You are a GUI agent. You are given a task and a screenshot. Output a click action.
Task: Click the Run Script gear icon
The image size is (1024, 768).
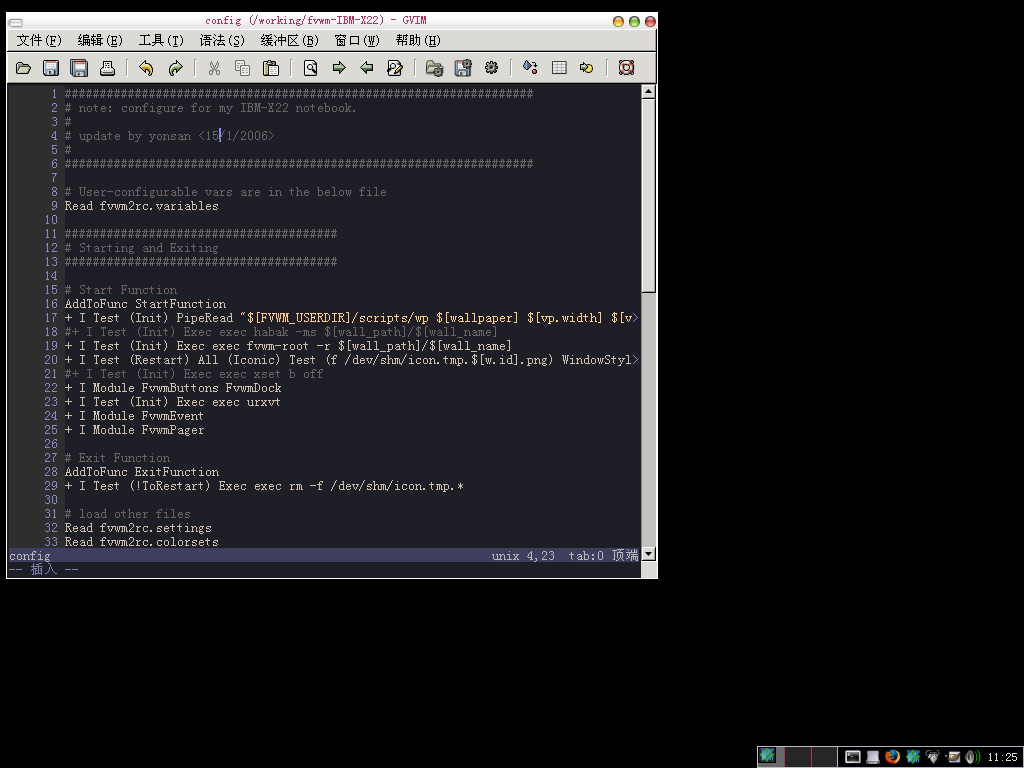(x=491, y=68)
